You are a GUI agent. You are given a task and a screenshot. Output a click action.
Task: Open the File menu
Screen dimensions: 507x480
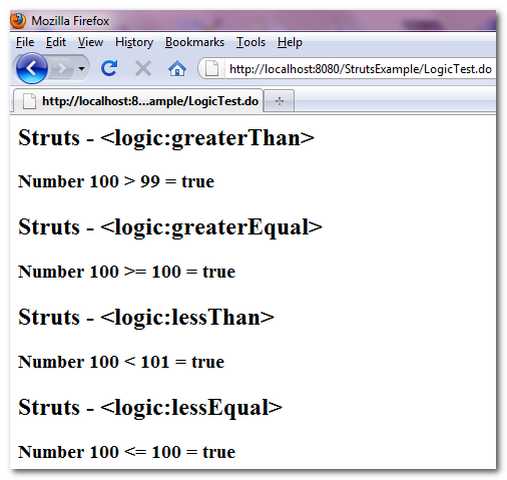(25, 42)
